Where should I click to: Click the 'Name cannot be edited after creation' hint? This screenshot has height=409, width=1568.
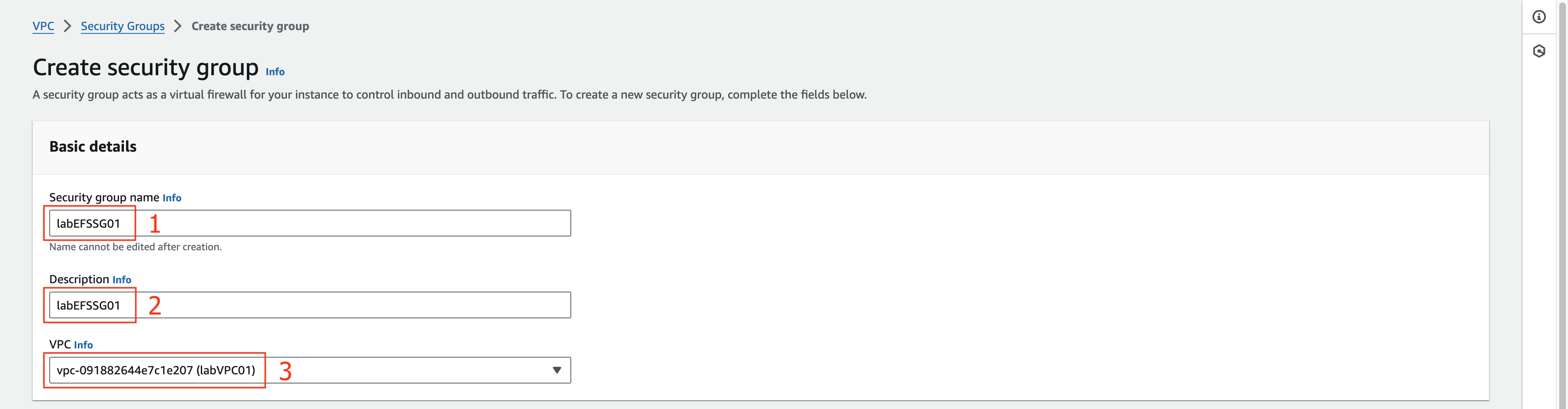(x=135, y=247)
